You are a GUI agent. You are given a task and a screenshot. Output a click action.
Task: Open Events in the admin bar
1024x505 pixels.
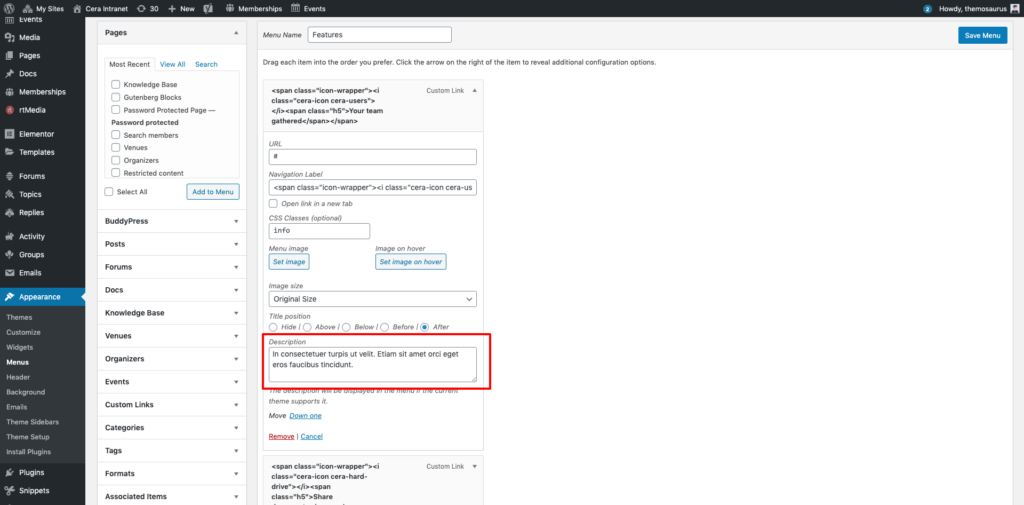308,8
